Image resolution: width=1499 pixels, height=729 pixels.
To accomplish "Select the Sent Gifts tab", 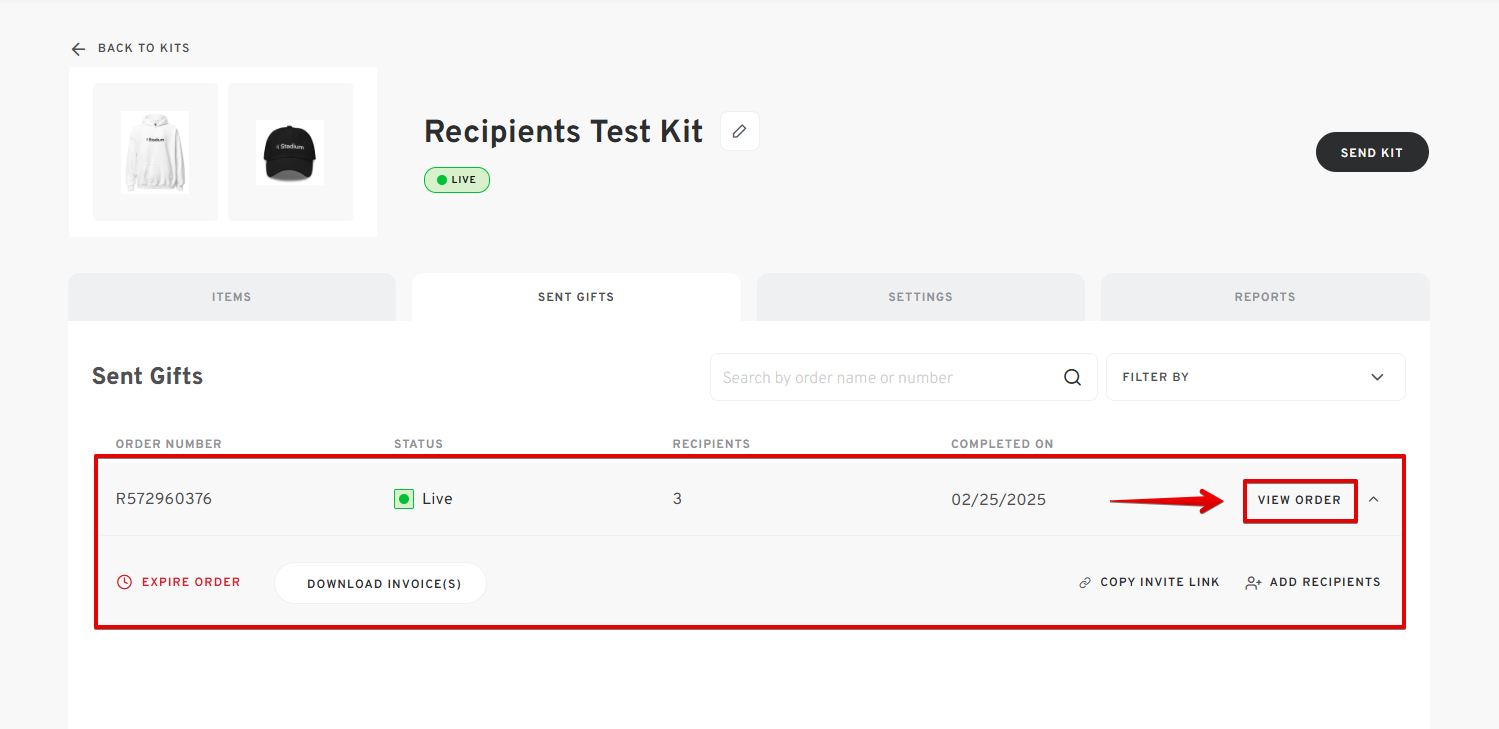I will tap(576, 297).
